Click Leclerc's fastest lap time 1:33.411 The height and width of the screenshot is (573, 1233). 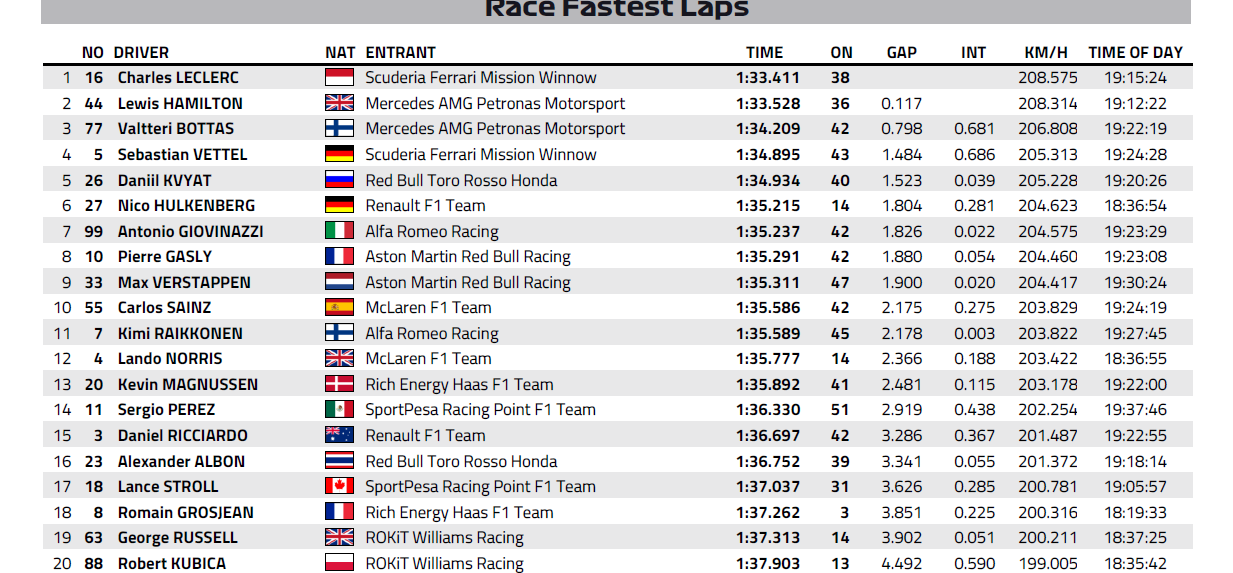[x=768, y=78]
